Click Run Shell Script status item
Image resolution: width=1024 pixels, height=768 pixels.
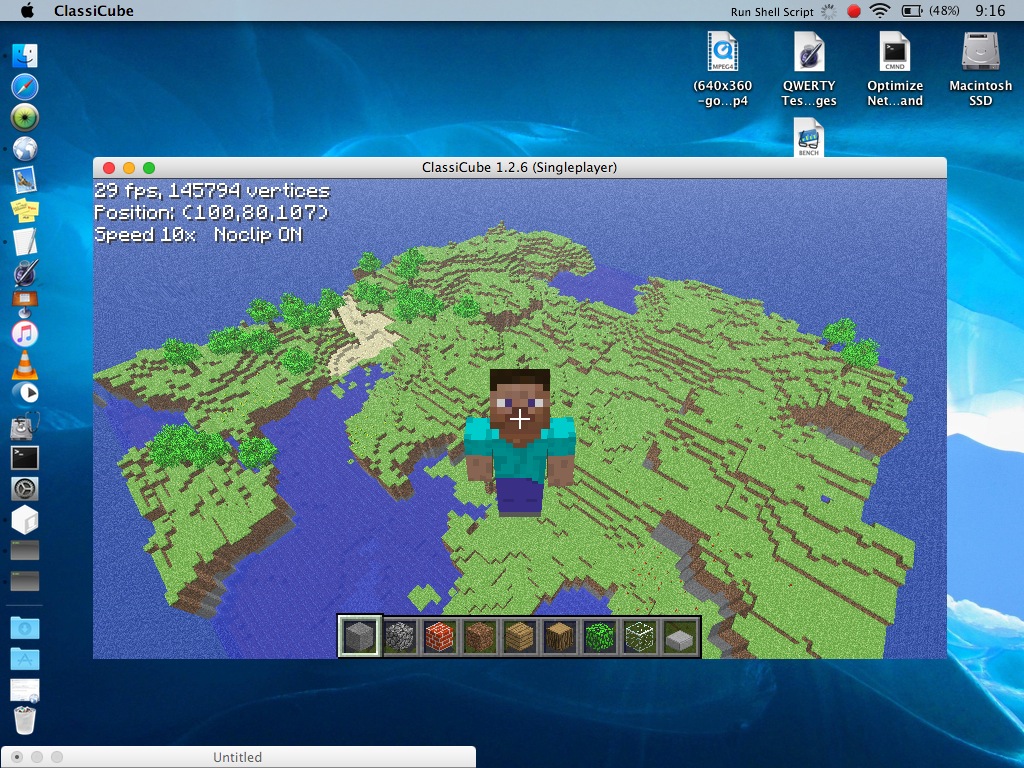tap(772, 12)
